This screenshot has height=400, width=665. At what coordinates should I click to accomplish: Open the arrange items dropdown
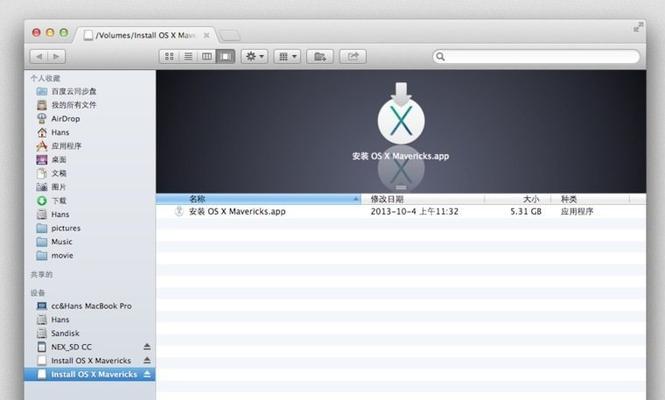coord(287,56)
